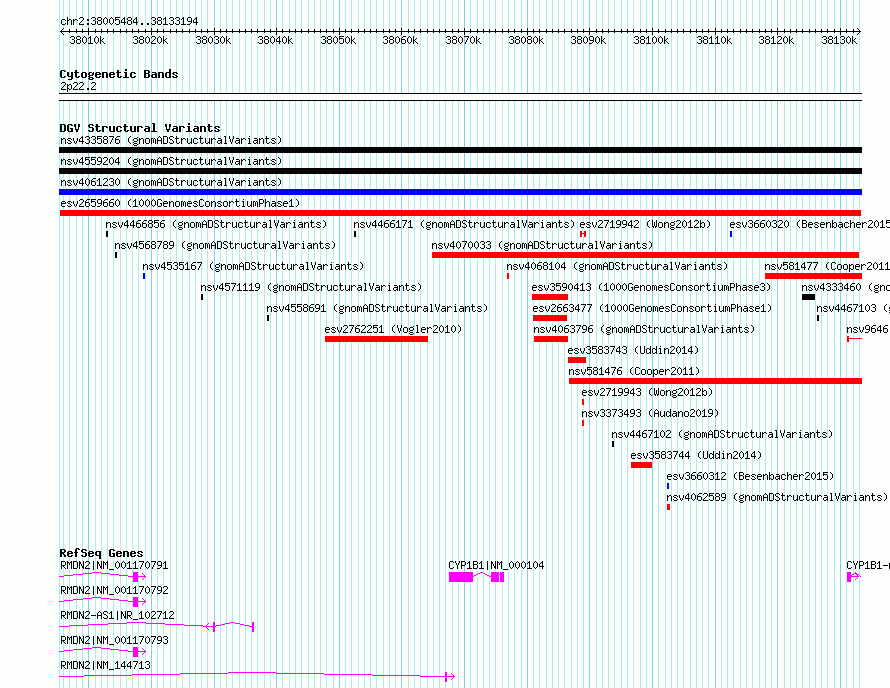Open variant label nsv4061230
This screenshot has height=688, width=890.
(x=171, y=182)
